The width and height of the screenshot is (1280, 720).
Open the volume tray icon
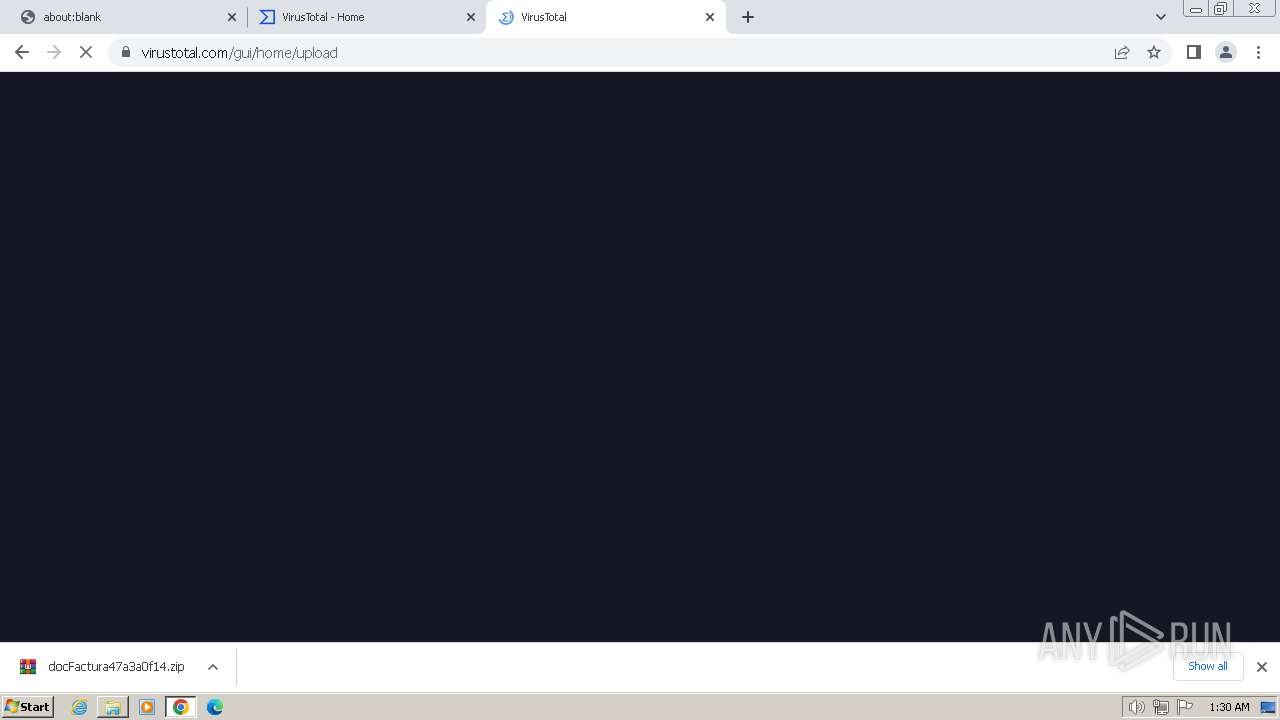(x=1137, y=707)
